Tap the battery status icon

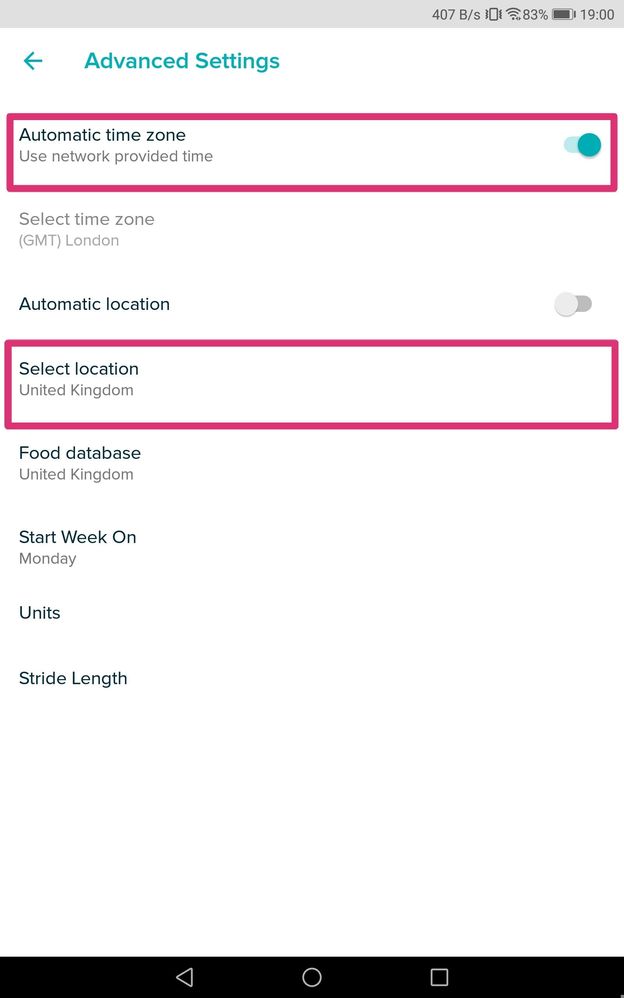564,14
